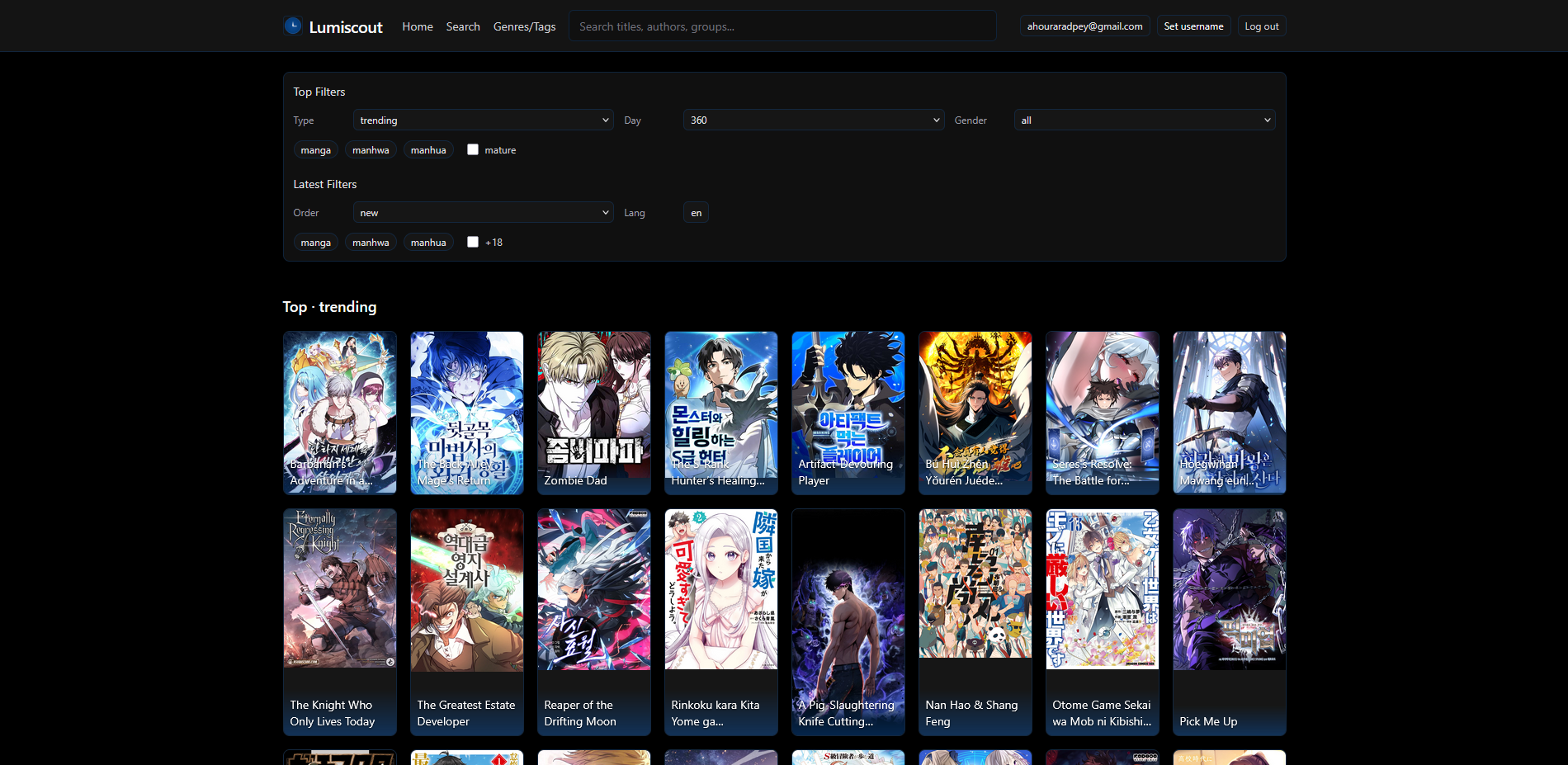
Task: Open Barbarian's Adventure cover thumbnail
Action: (x=340, y=413)
